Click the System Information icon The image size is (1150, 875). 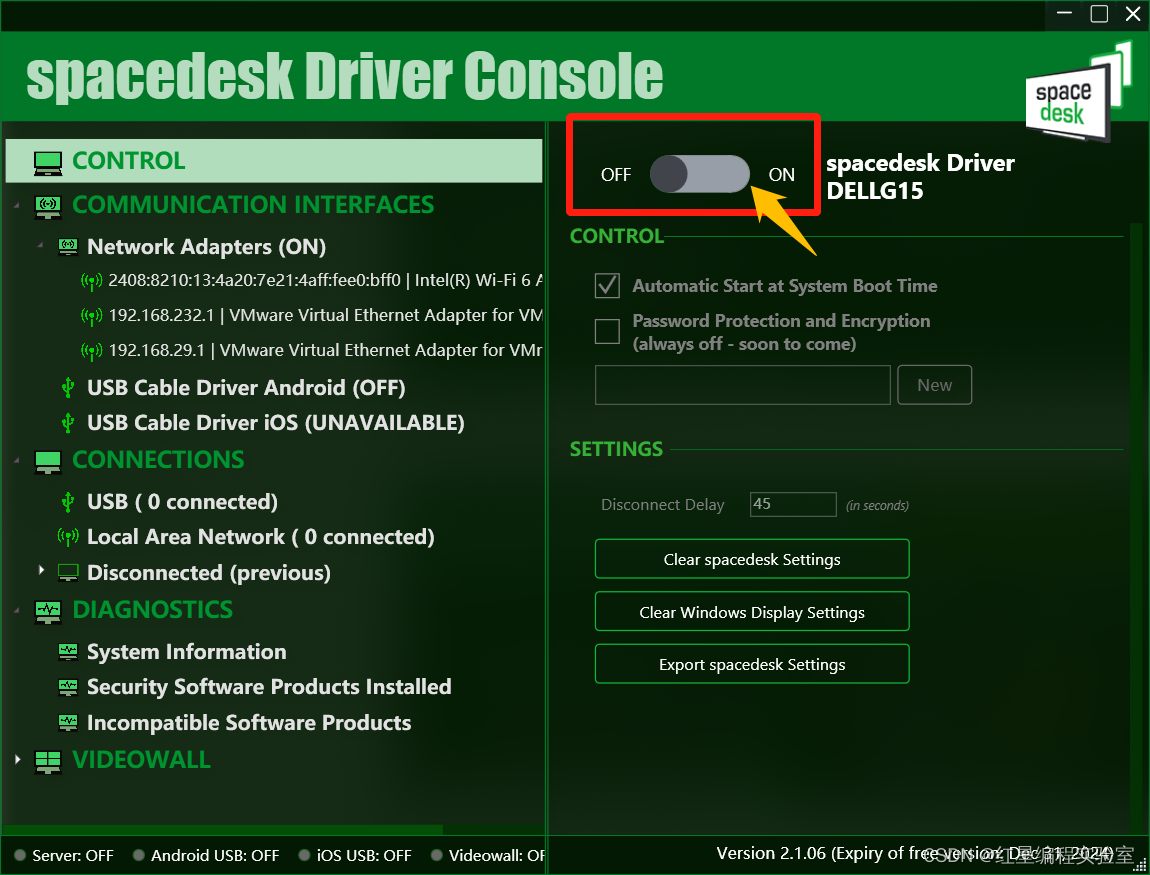(68, 651)
